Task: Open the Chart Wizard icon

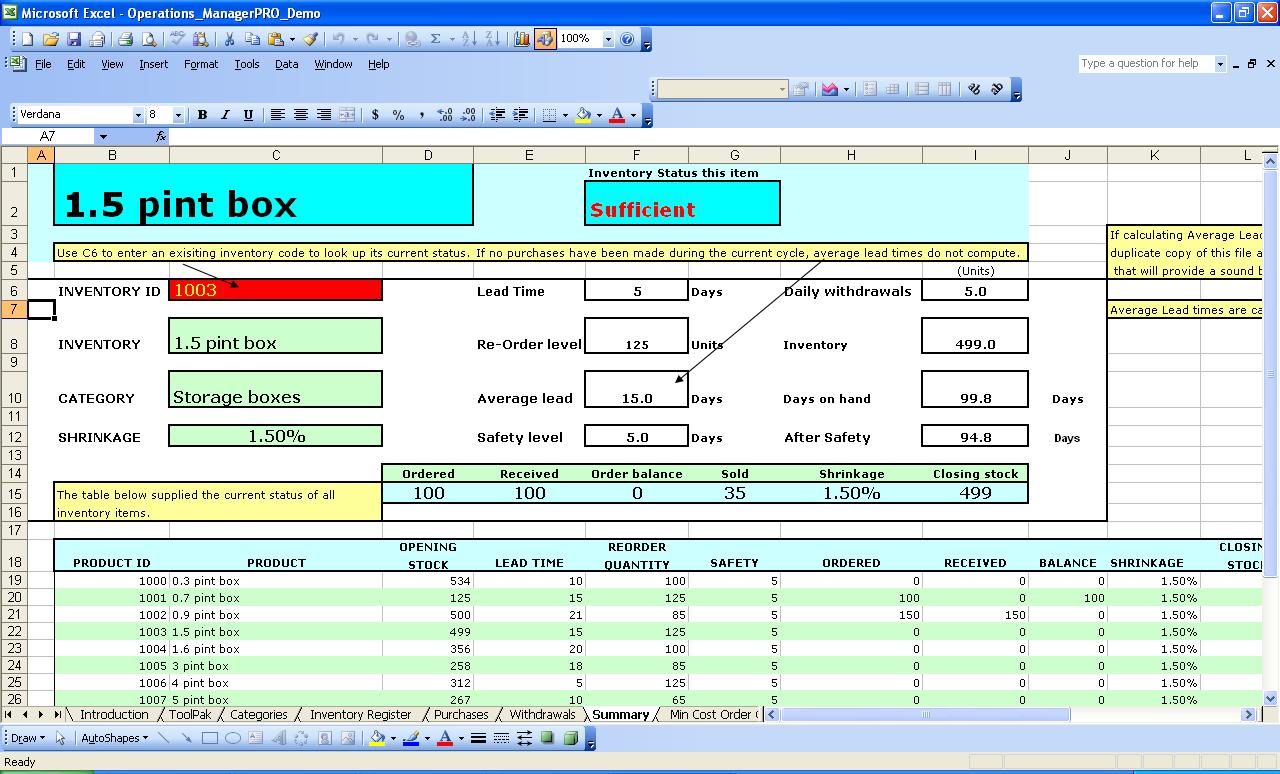Action: click(522, 39)
